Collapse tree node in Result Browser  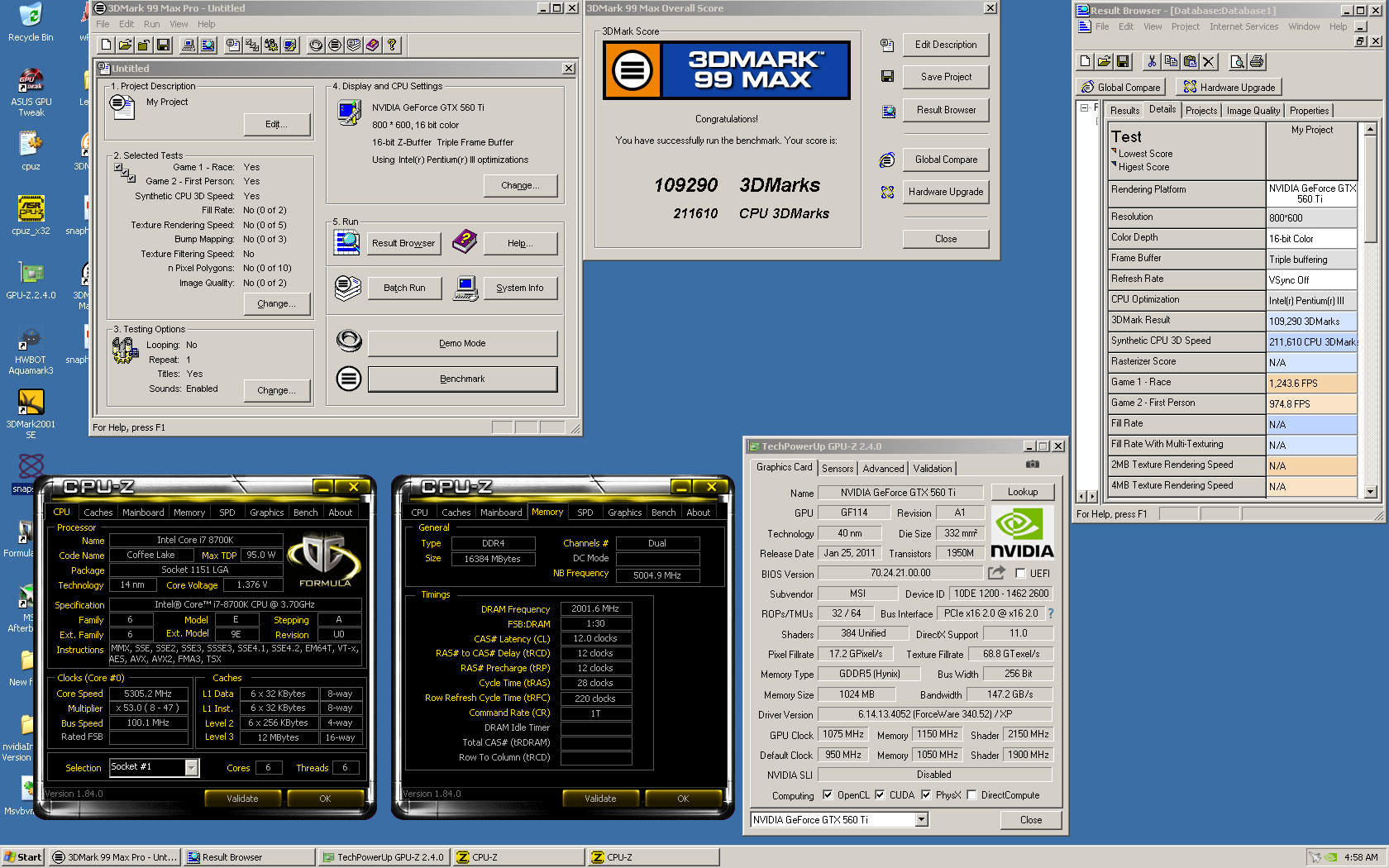(x=1083, y=108)
